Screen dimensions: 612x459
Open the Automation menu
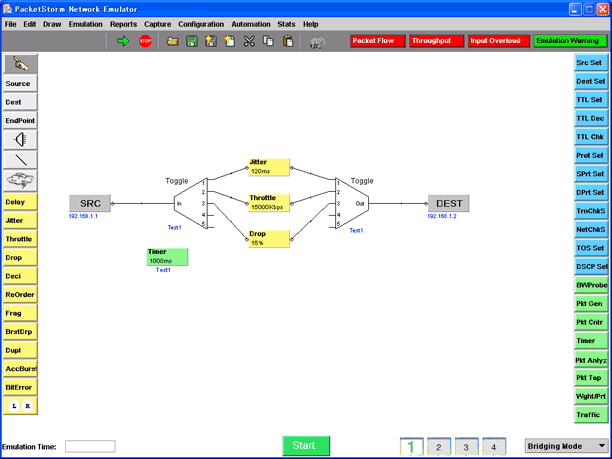coord(251,24)
